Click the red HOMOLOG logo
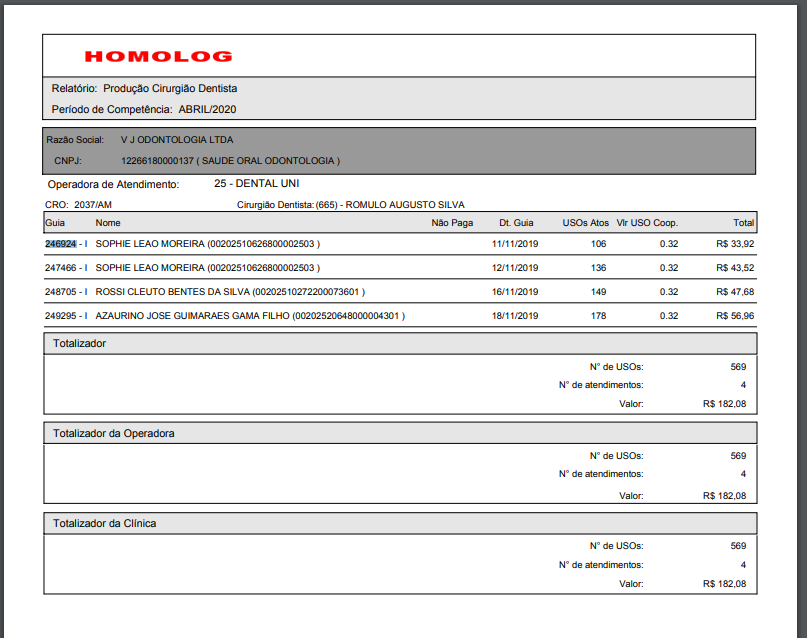This screenshot has height=638, width=807. (158, 57)
